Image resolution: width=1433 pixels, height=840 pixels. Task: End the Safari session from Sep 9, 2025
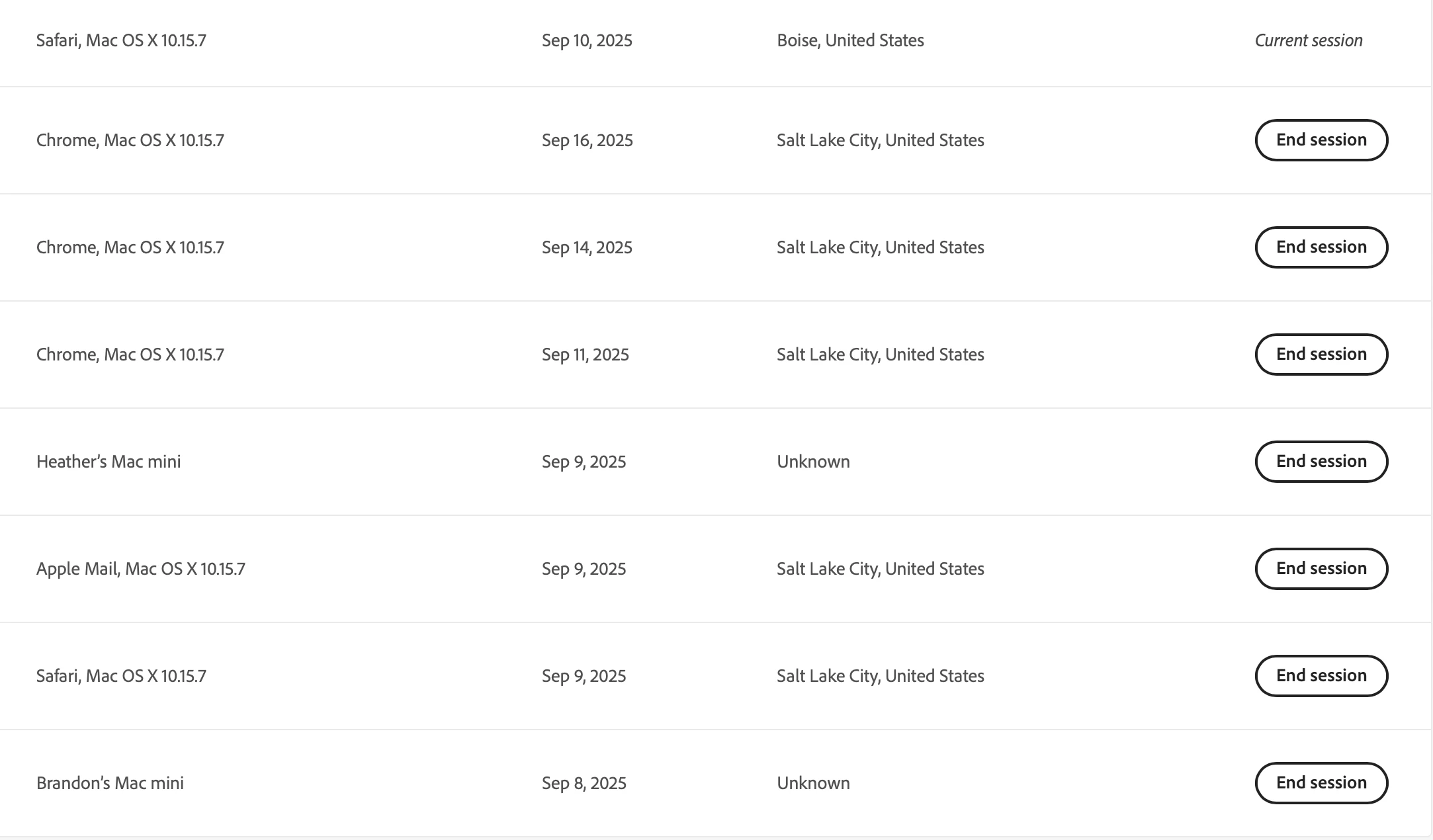point(1321,676)
